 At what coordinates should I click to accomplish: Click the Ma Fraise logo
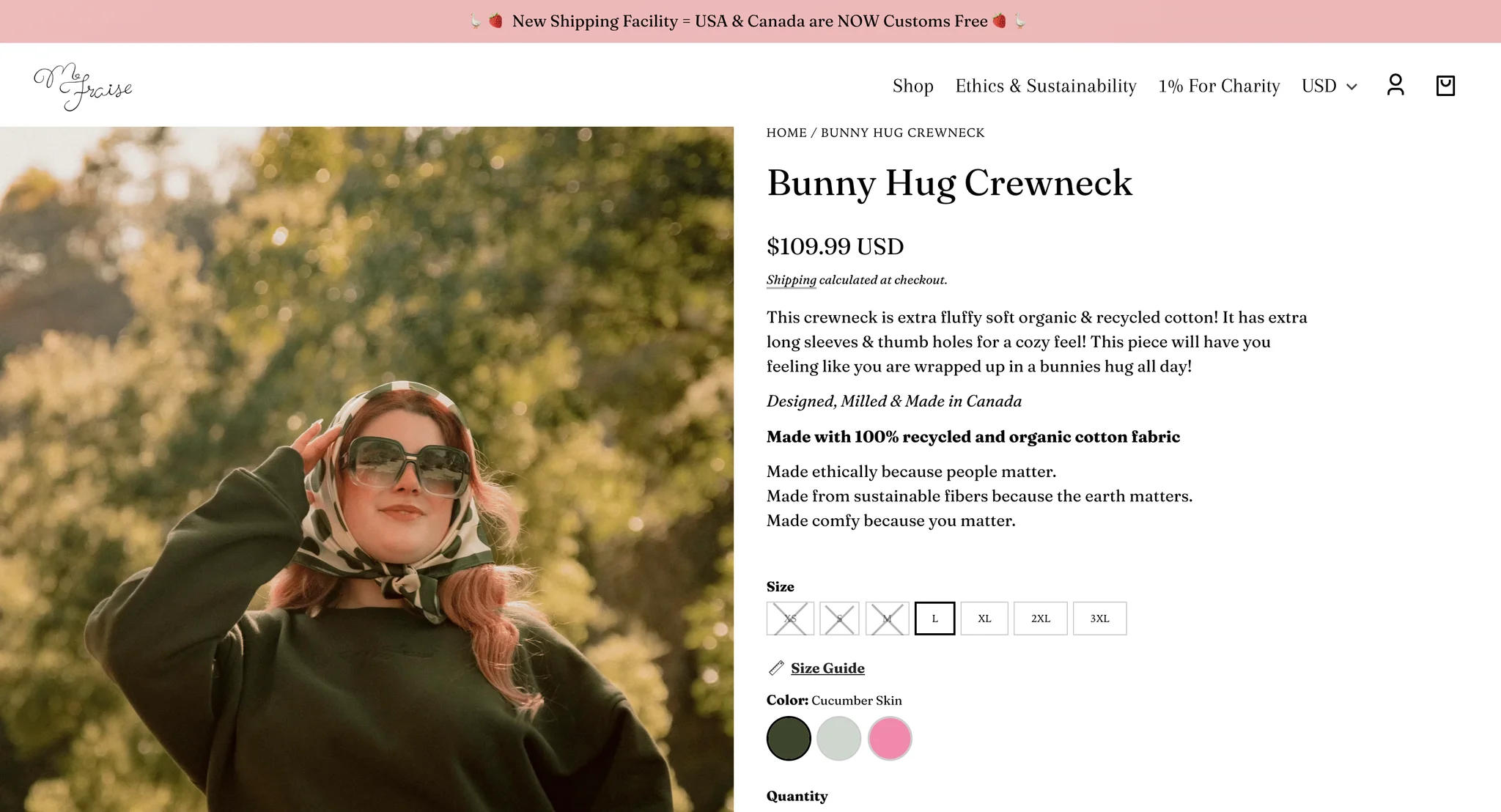pyautogui.click(x=83, y=86)
